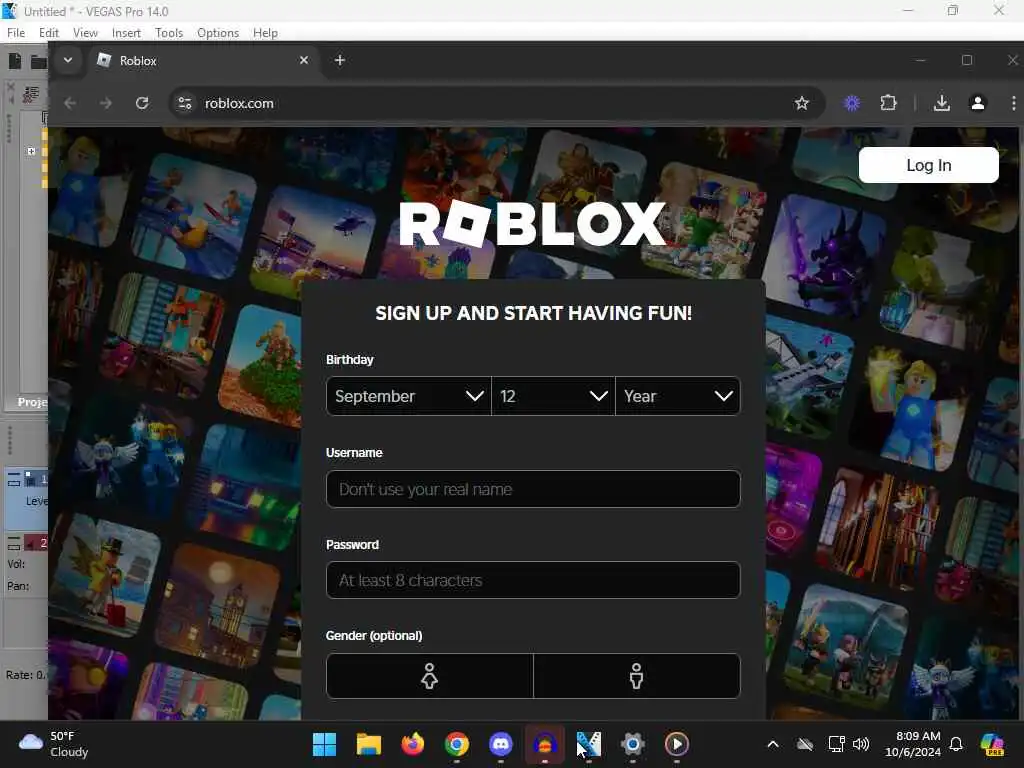Image resolution: width=1024 pixels, height=768 pixels.
Task: Open the Options menu in VEGAS Pro
Action: [217, 33]
